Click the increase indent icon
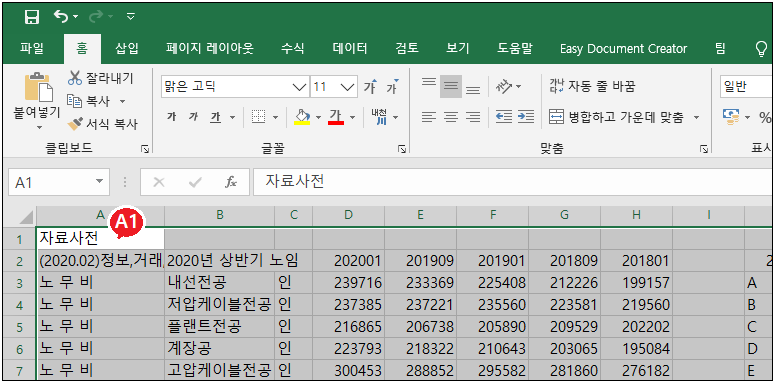Viewport: 775px width, 384px height. tap(526, 117)
